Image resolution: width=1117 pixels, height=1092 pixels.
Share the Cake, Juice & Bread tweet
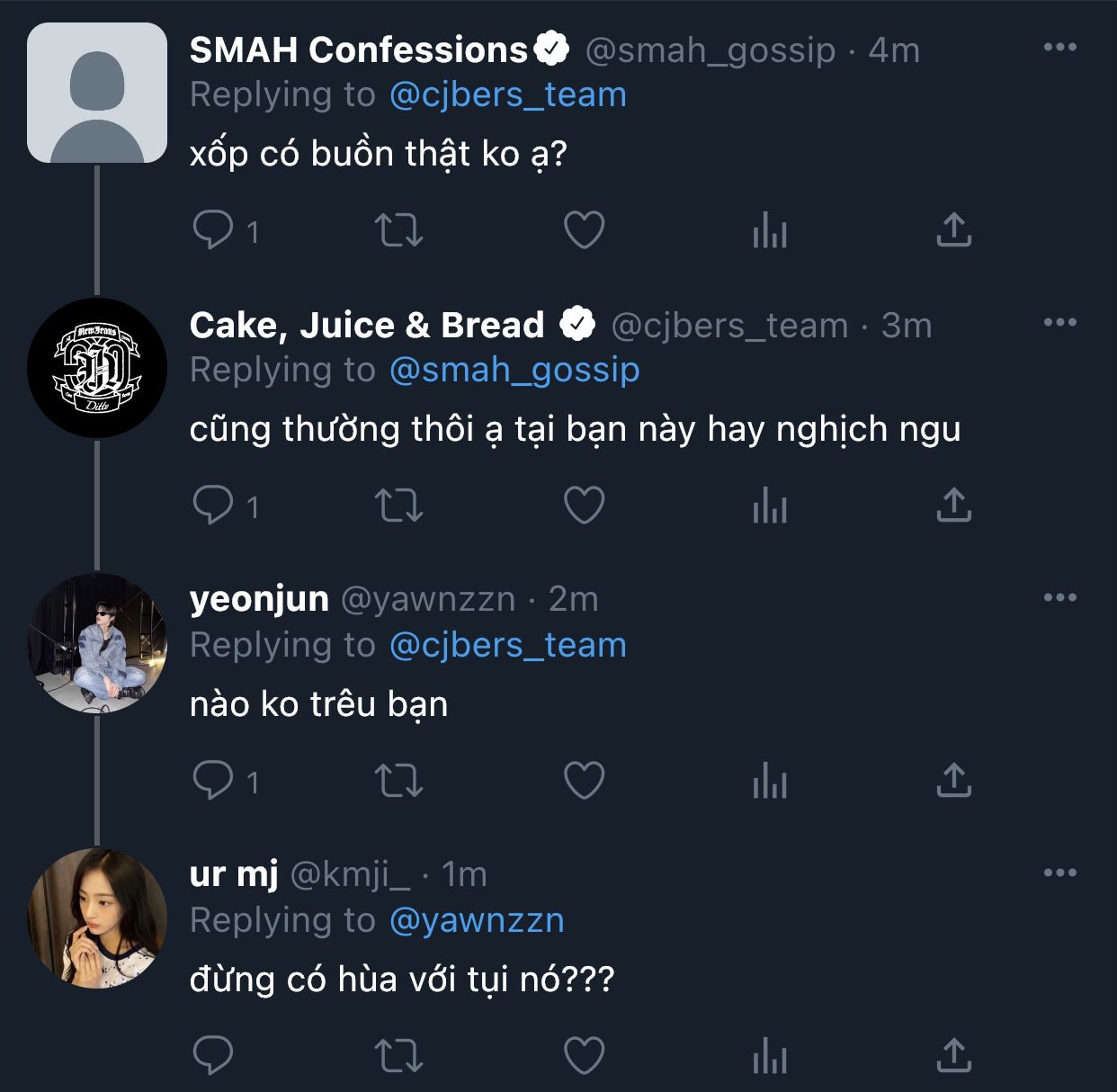(x=953, y=506)
